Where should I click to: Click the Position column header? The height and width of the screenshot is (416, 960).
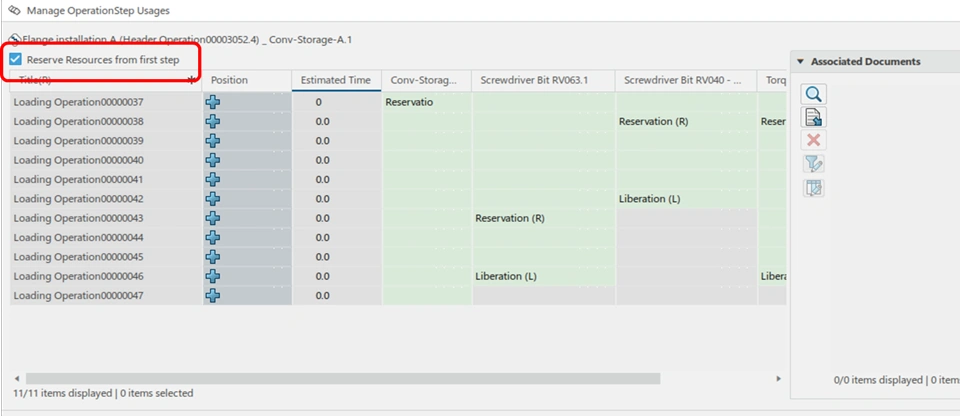tap(230, 80)
